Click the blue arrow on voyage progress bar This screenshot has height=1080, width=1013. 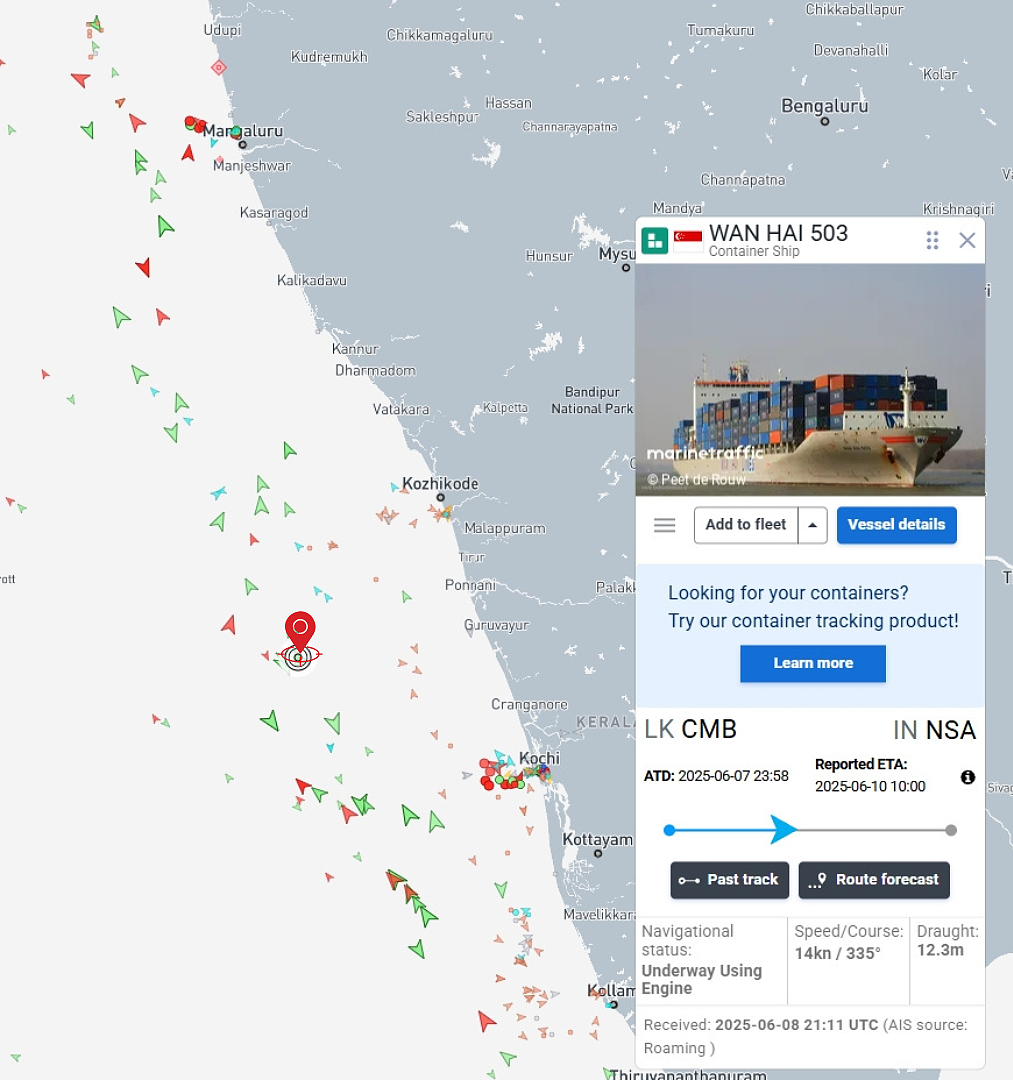[x=783, y=830]
